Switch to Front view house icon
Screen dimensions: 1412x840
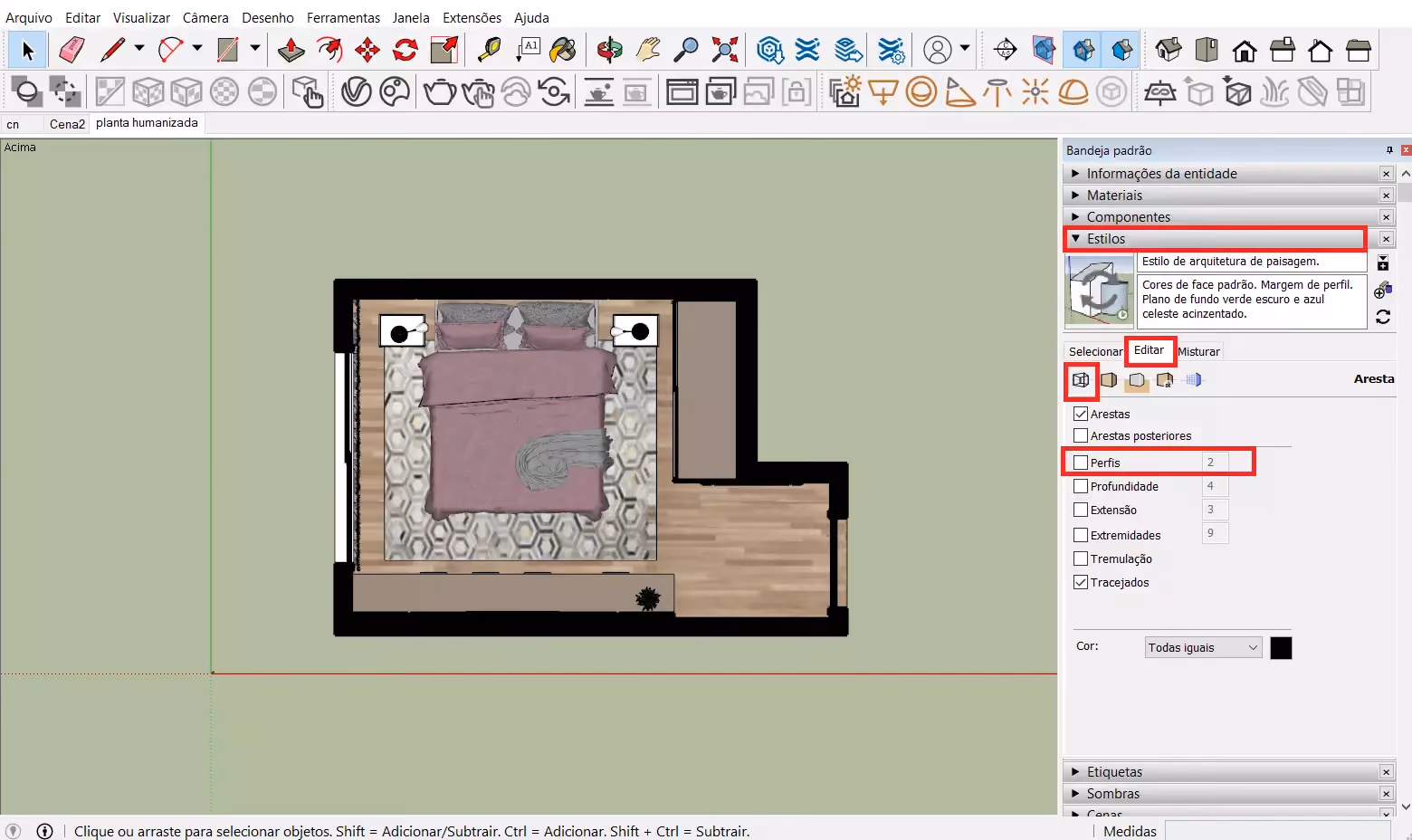(x=1245, y=50)
